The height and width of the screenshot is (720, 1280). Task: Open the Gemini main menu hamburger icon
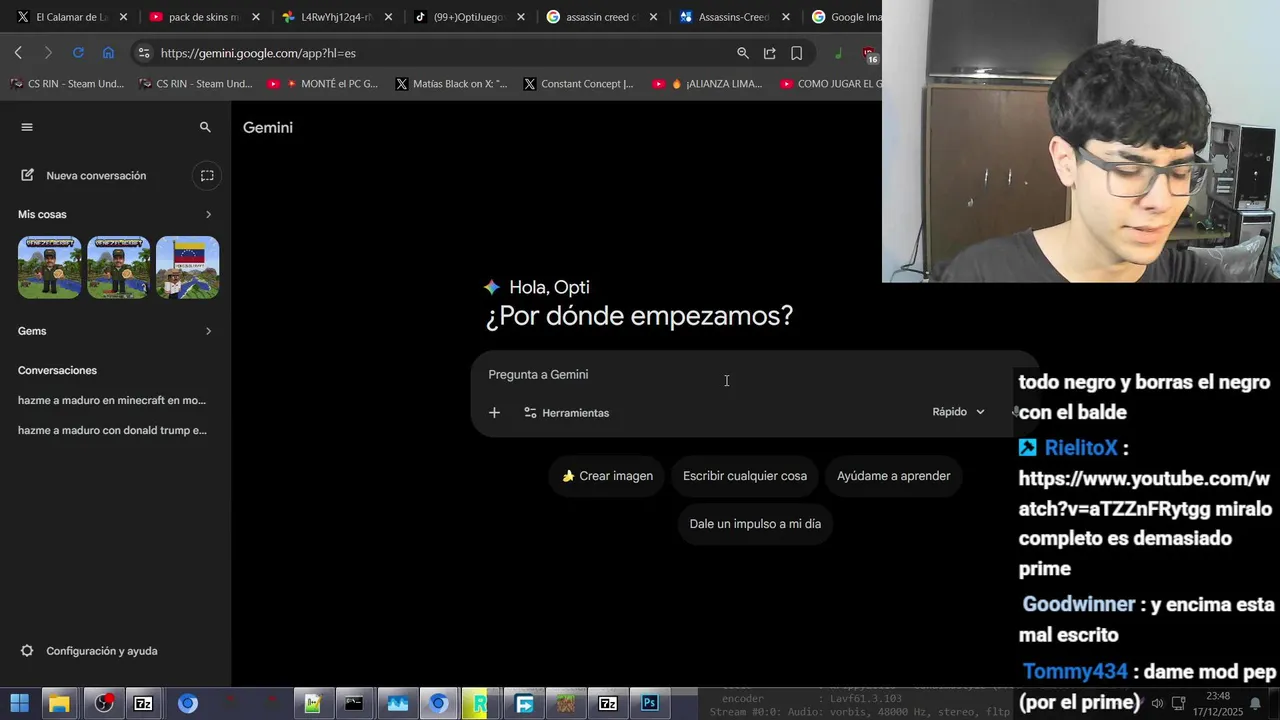(x=27, y=127)
